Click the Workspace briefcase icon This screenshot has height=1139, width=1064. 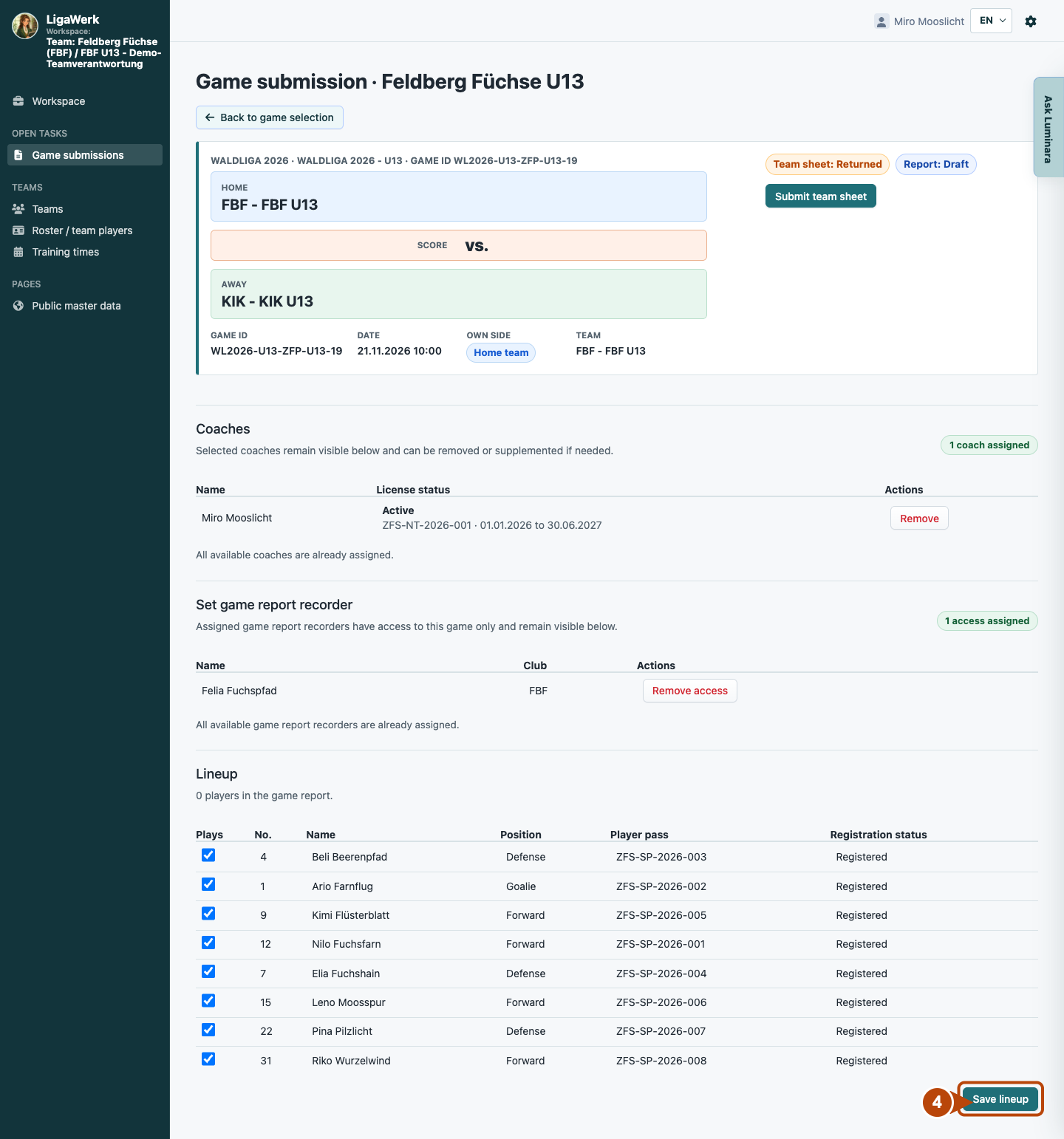(x=18, y=101)
